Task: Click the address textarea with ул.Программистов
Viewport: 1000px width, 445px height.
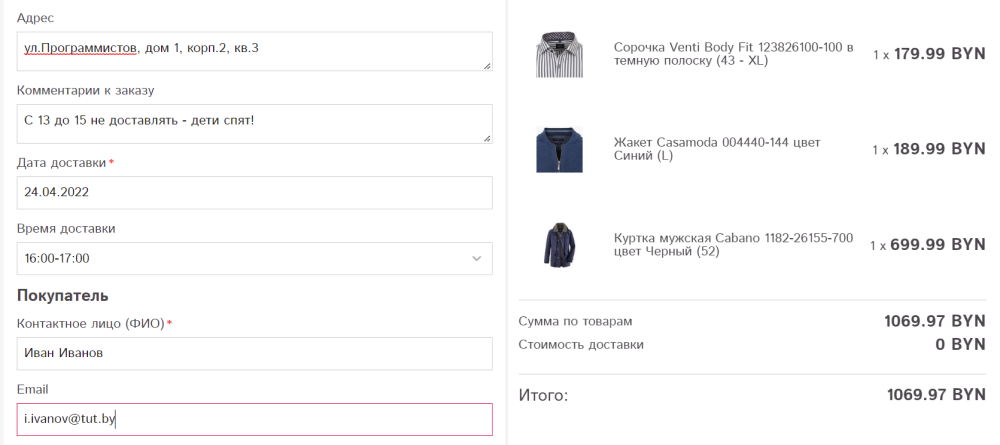Action: point(254,51)
